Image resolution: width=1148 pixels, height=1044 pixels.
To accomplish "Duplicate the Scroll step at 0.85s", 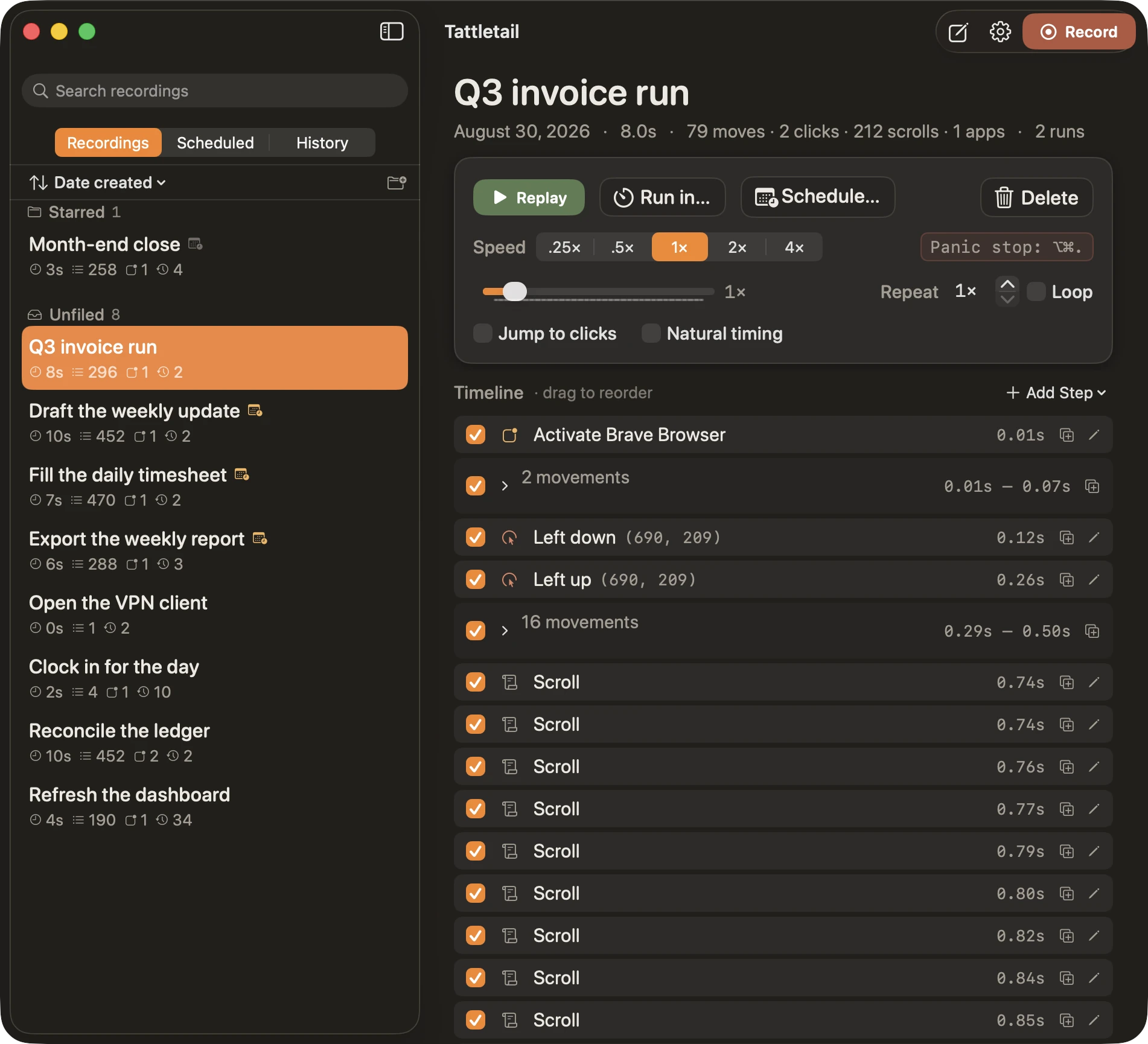I will click(1067, 1020).
